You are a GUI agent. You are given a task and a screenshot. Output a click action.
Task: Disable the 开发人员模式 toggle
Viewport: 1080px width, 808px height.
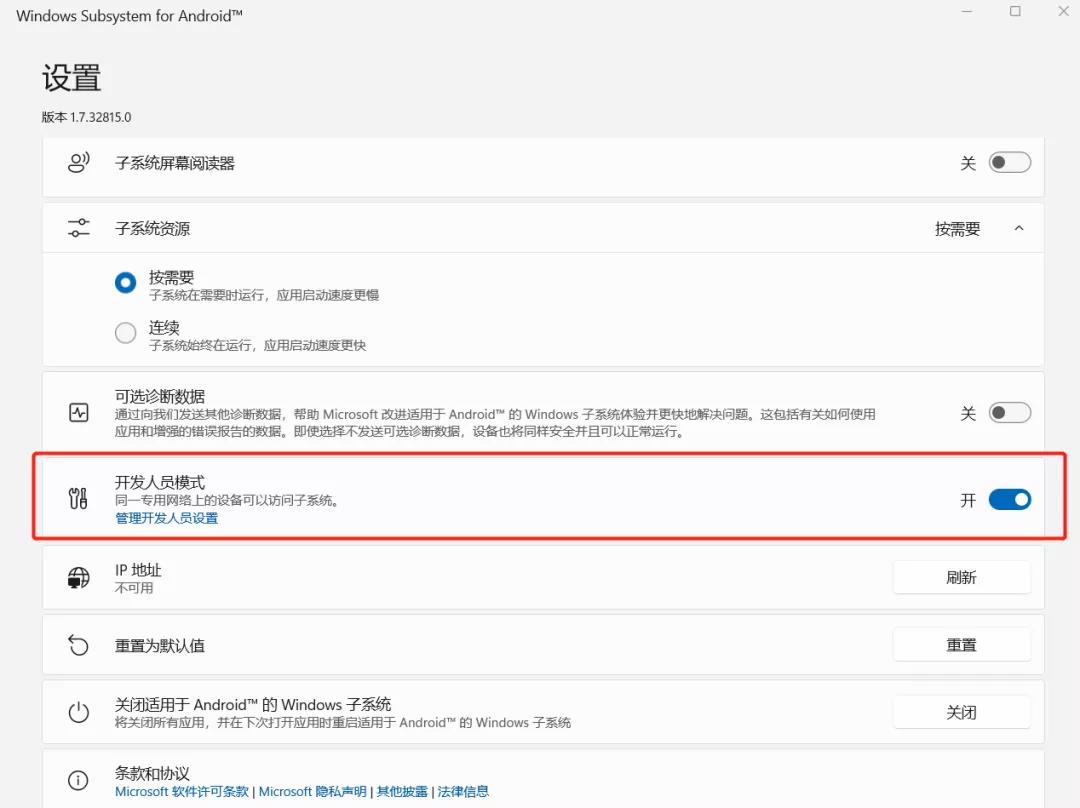[x=1009, y=499]
